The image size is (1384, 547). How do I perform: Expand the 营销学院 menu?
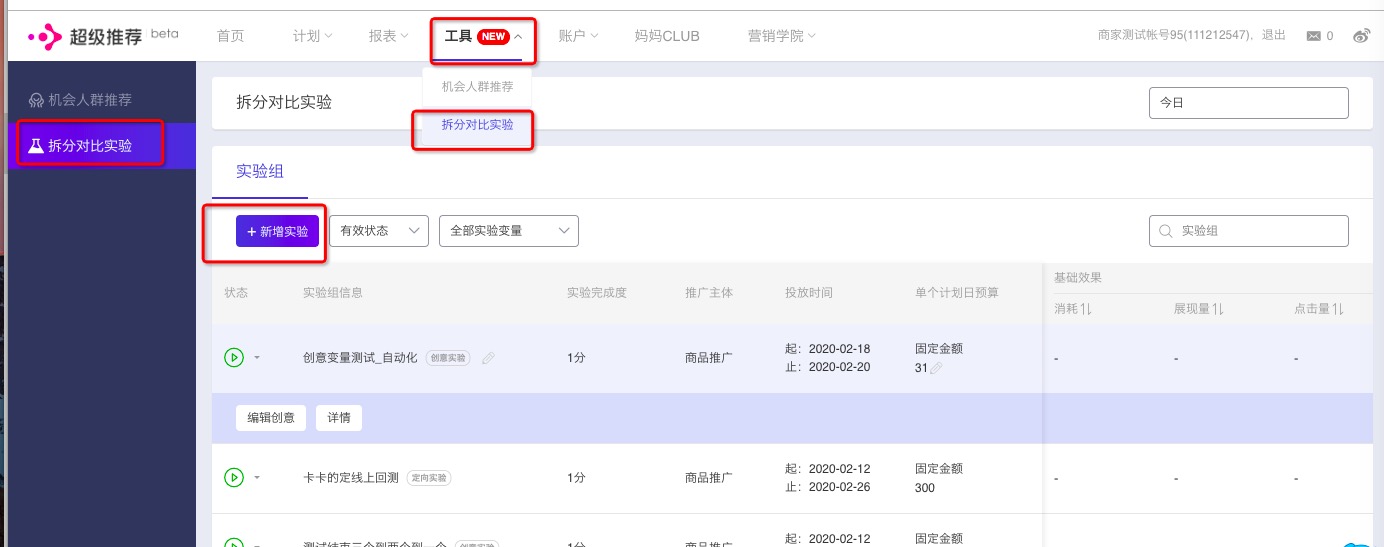781,36
